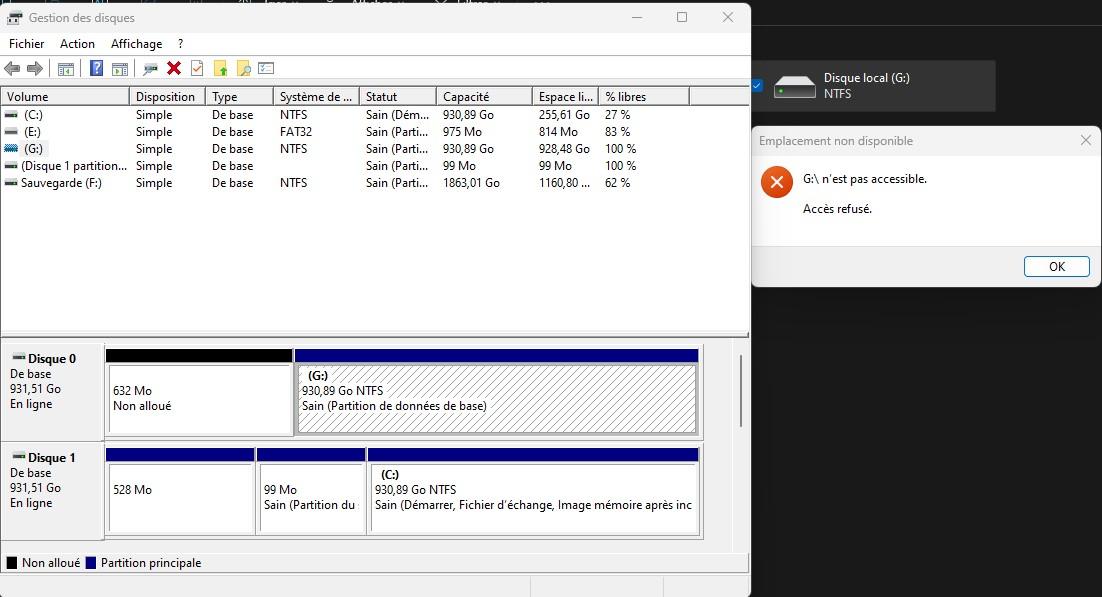
Task: Sort by the Disposition column header
Action: tap(167, 96)
